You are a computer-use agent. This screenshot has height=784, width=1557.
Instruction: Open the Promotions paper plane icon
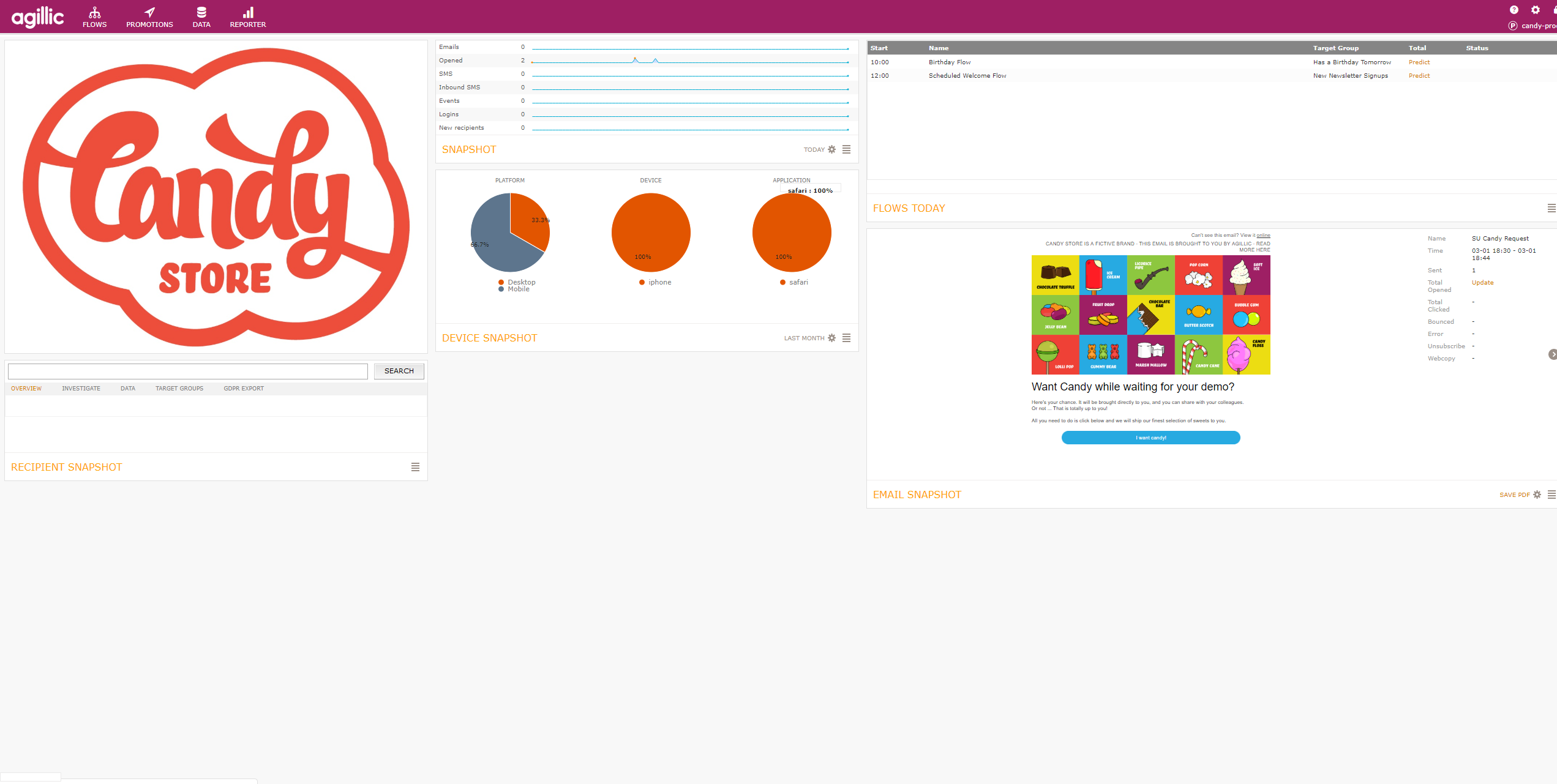click(149, 12)
